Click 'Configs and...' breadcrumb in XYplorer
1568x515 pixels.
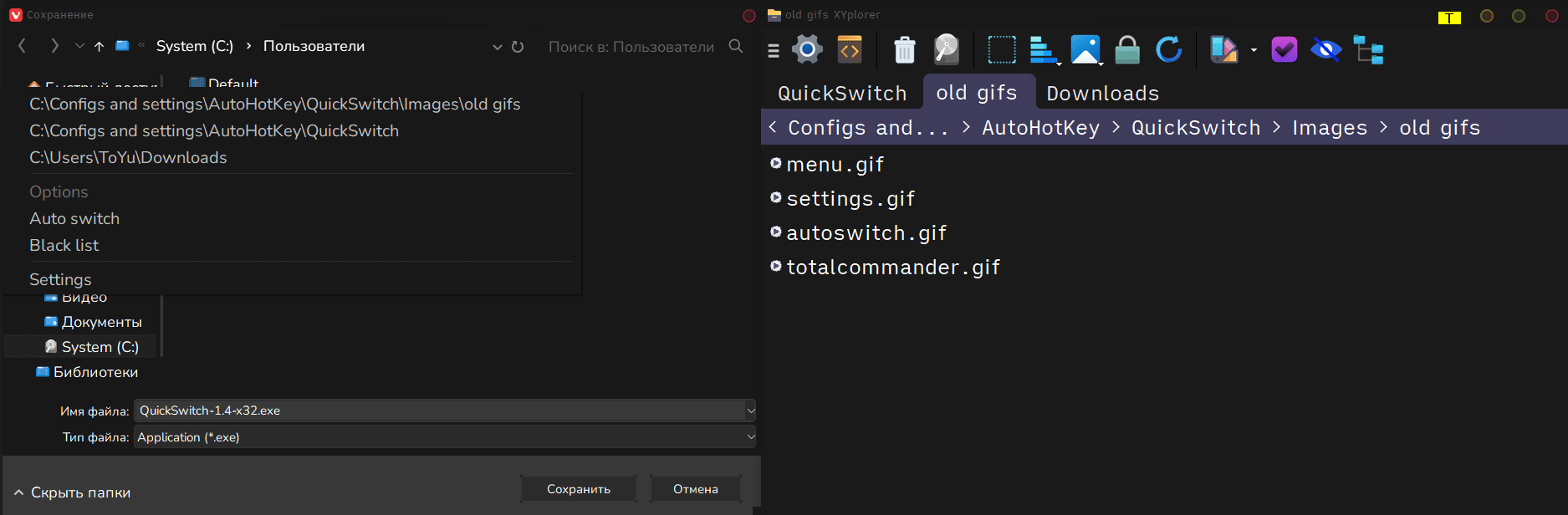click(x=869, y=128)
